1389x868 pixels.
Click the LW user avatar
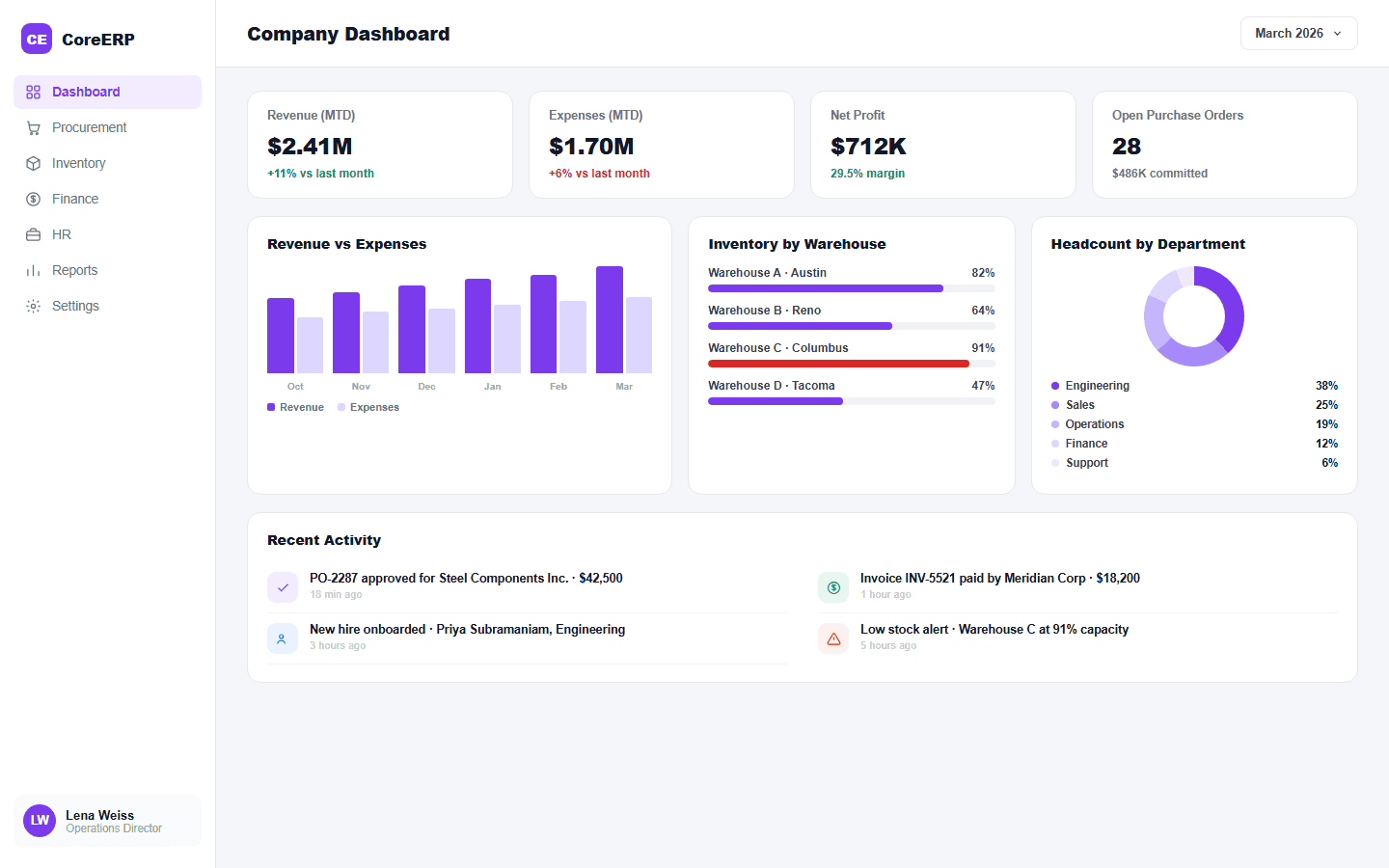pyautogui.click(x=40, y=821)
